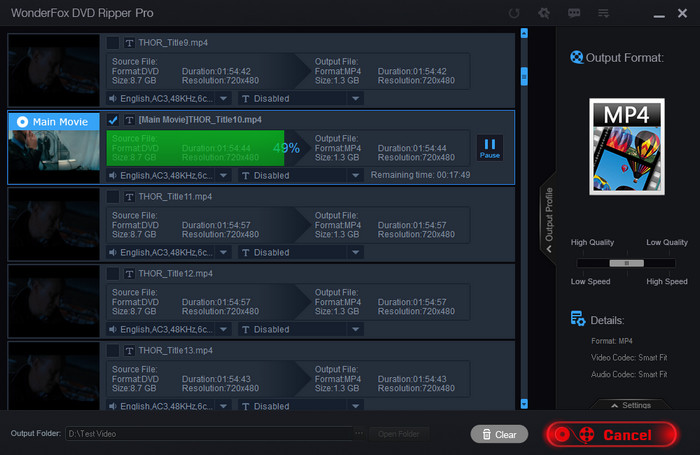Check the THOR_Title12.mp4 checkbox
The width and height of the screenshot is (700, 455).
[112, 274]
